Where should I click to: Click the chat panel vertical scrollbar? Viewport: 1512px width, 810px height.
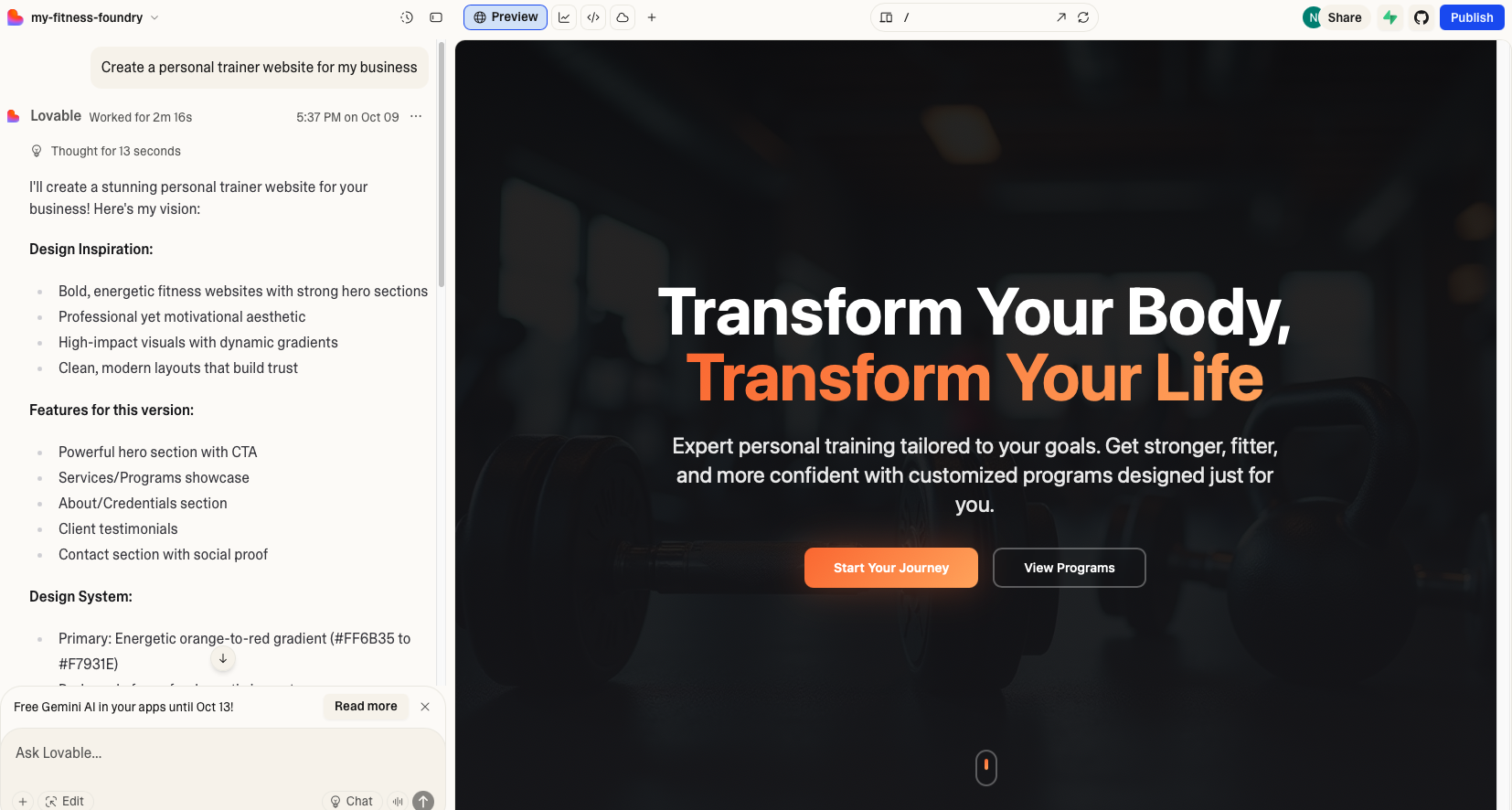point(442,165)
